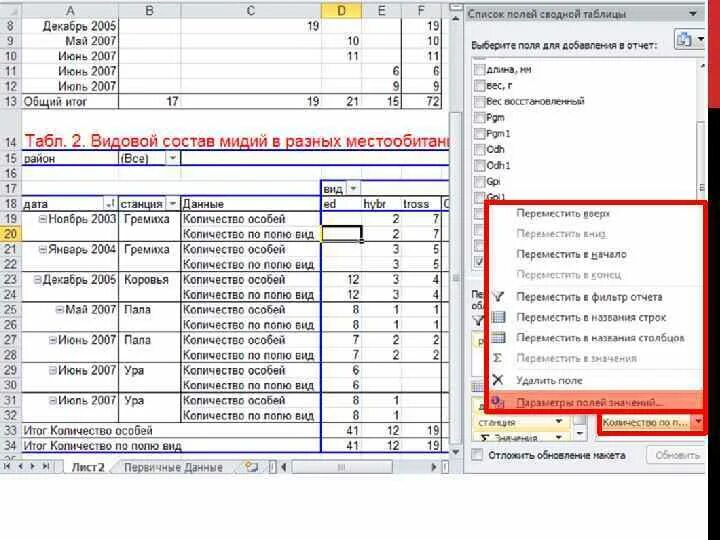Collapse the Май 2007 group
720x540 pixels.
point(59,309)
